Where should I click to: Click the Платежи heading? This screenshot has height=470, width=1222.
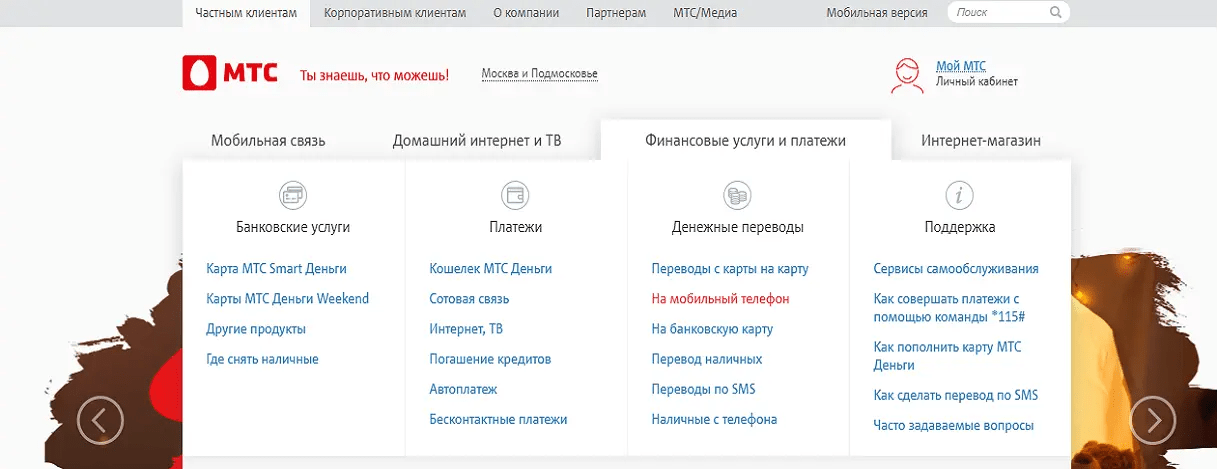tap(516, 227)
